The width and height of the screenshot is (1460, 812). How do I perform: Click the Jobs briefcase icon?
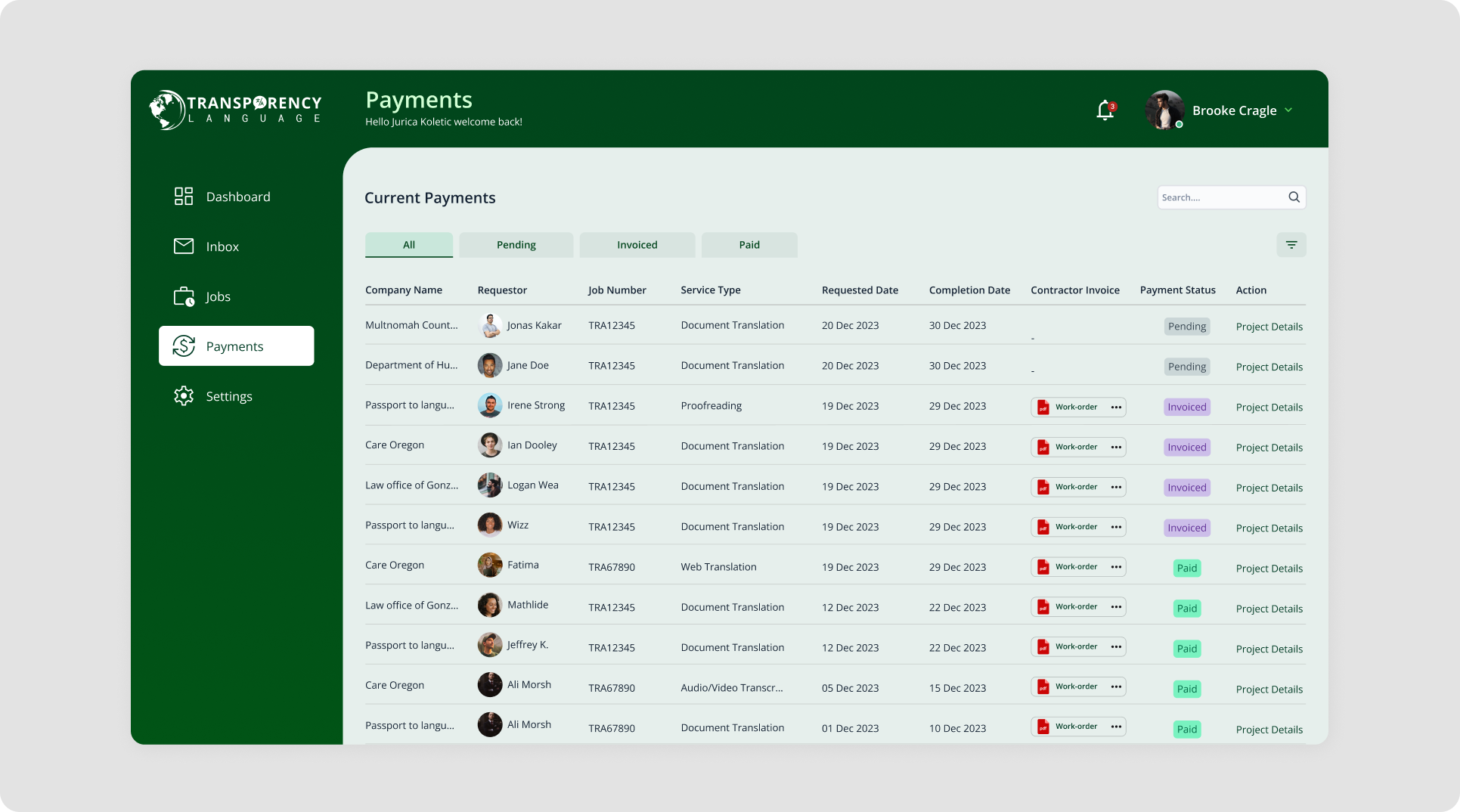184,296
